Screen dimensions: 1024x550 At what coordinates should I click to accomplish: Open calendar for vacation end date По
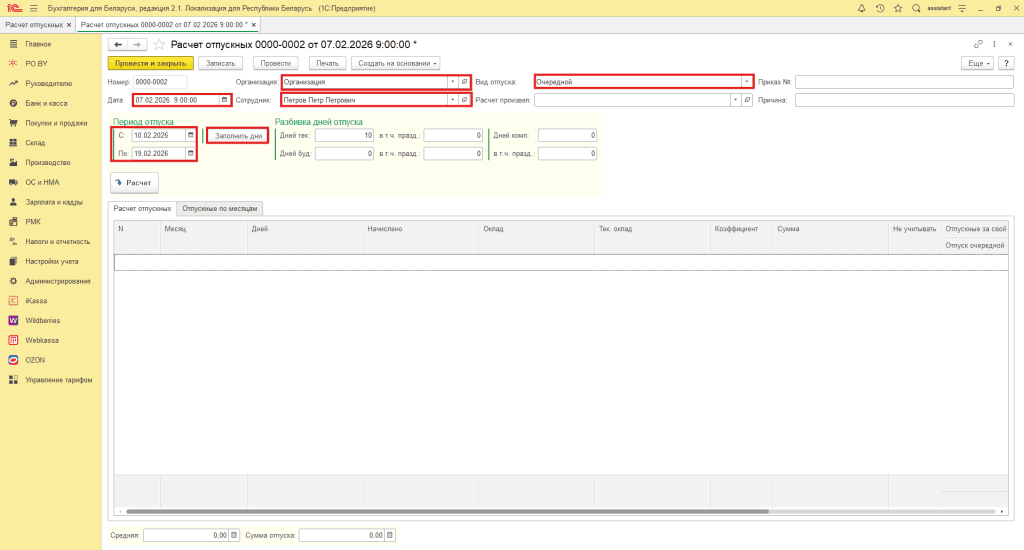(x=190, y=153)
